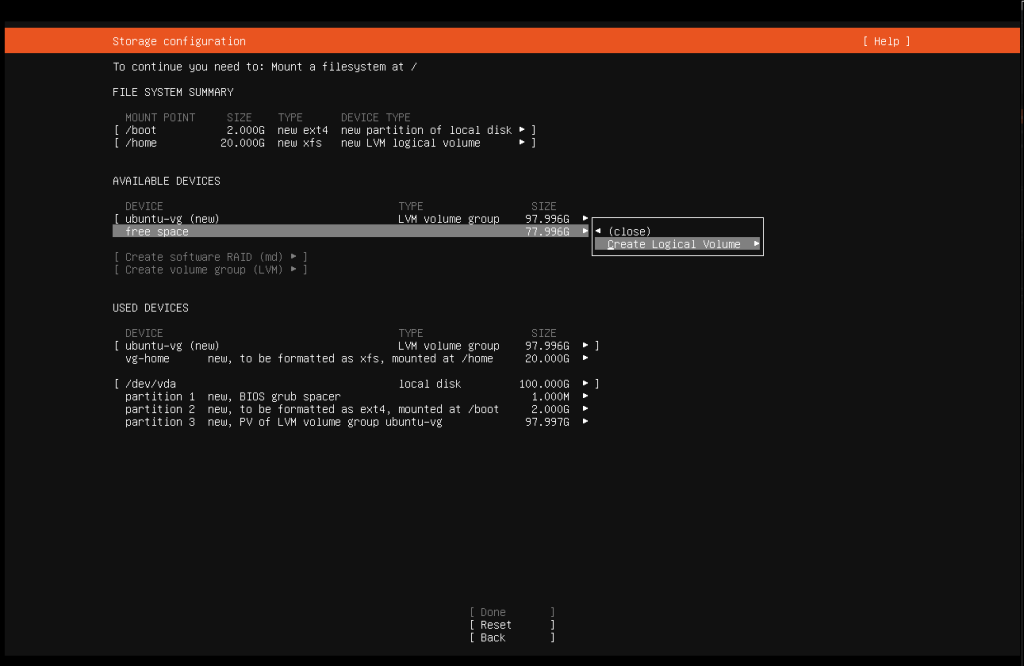Choose (close) in the free space popup

tap(631, 231)
